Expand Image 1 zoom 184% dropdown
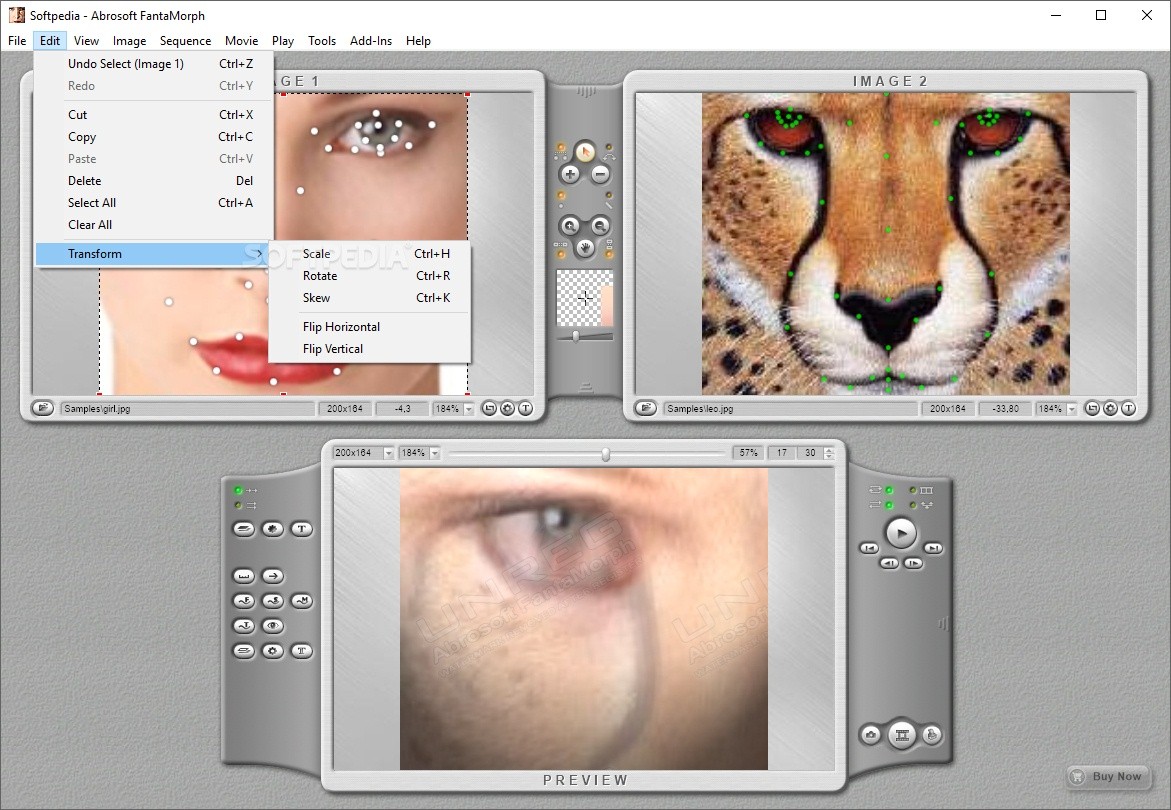This screenshot has height=810, width=1171. (469, 409)
